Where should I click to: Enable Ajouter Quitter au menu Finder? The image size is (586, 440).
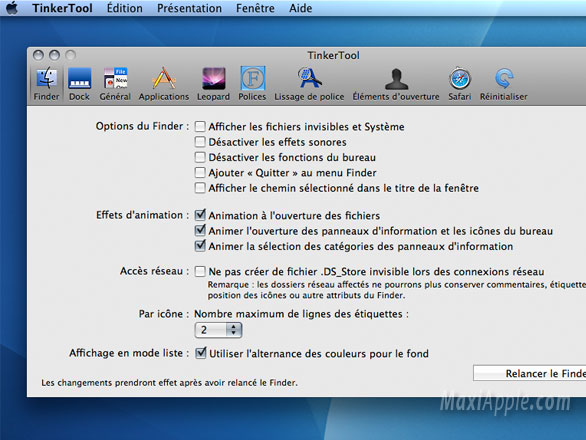click(200, 172)
